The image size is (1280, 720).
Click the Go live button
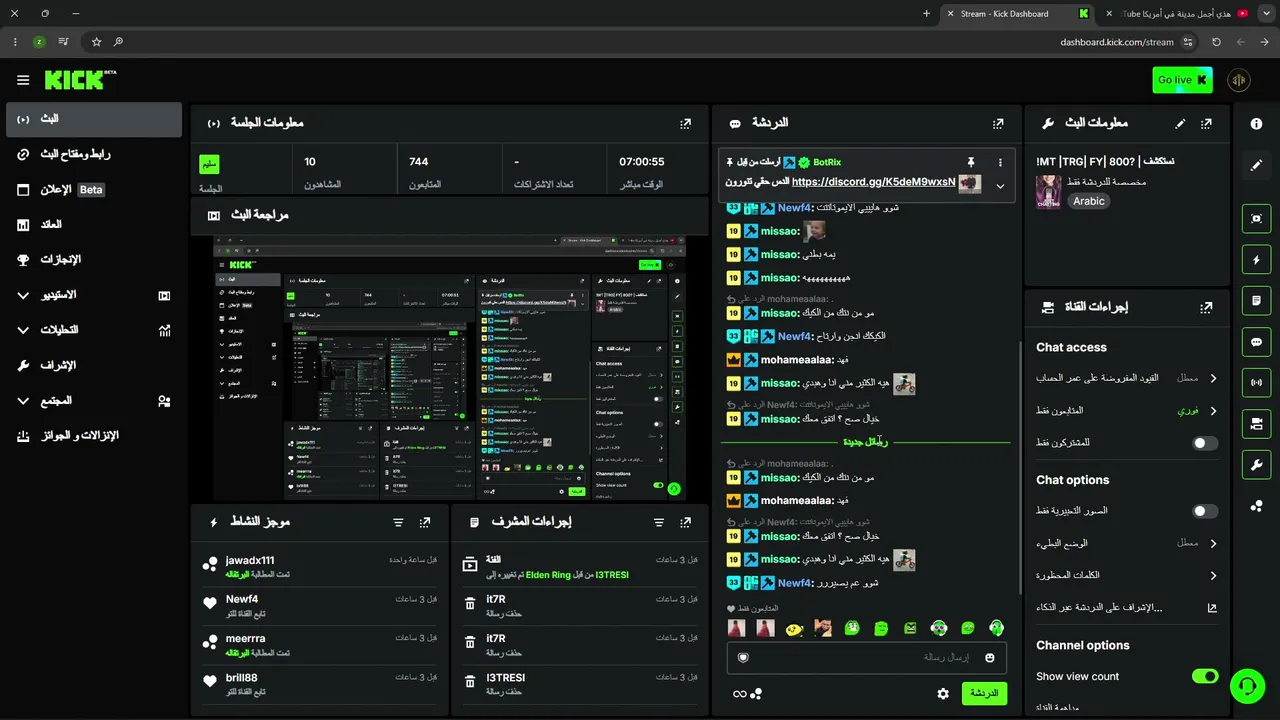click(1182, 80)
